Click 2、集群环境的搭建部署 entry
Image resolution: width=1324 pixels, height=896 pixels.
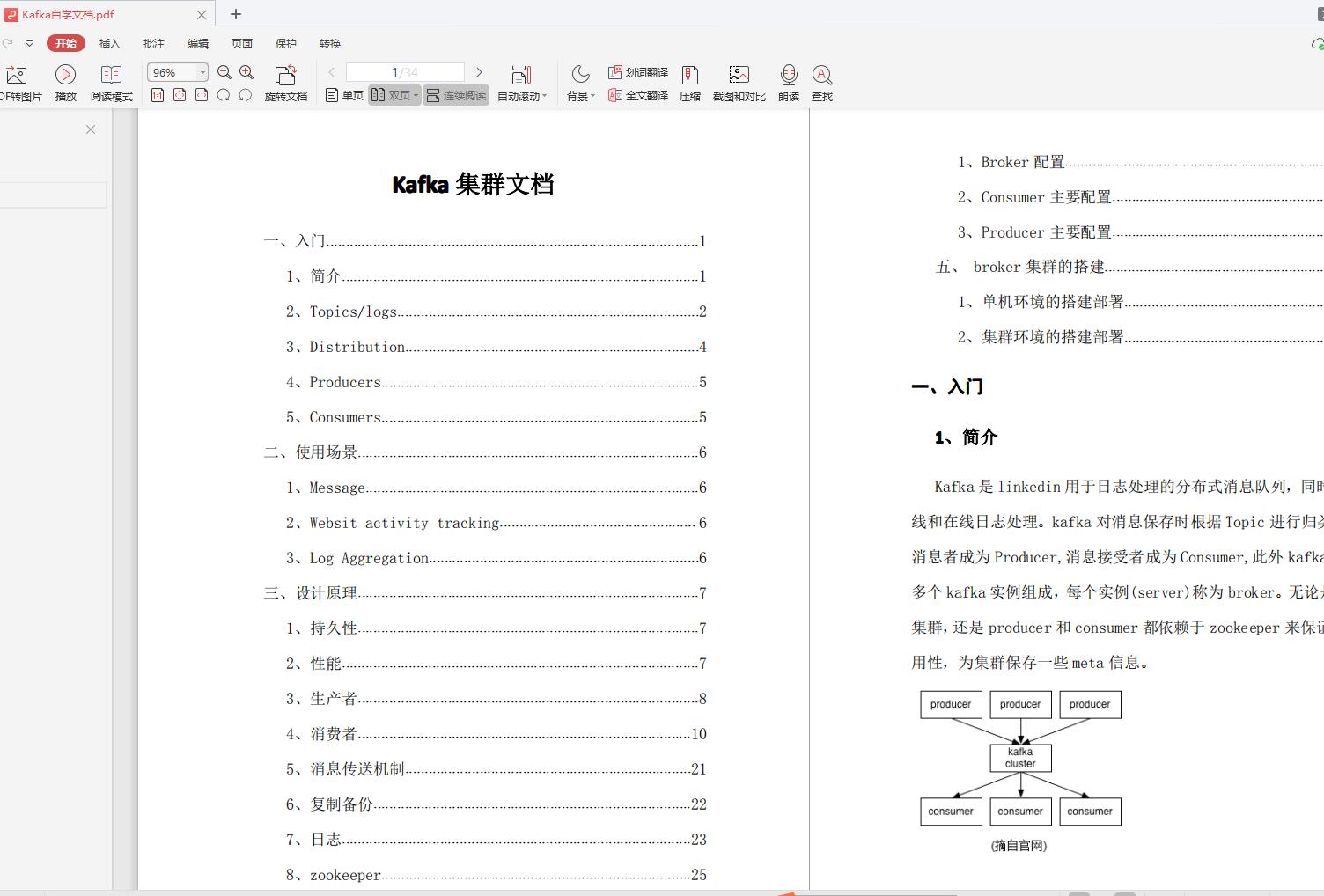(x=1140, y=337)
